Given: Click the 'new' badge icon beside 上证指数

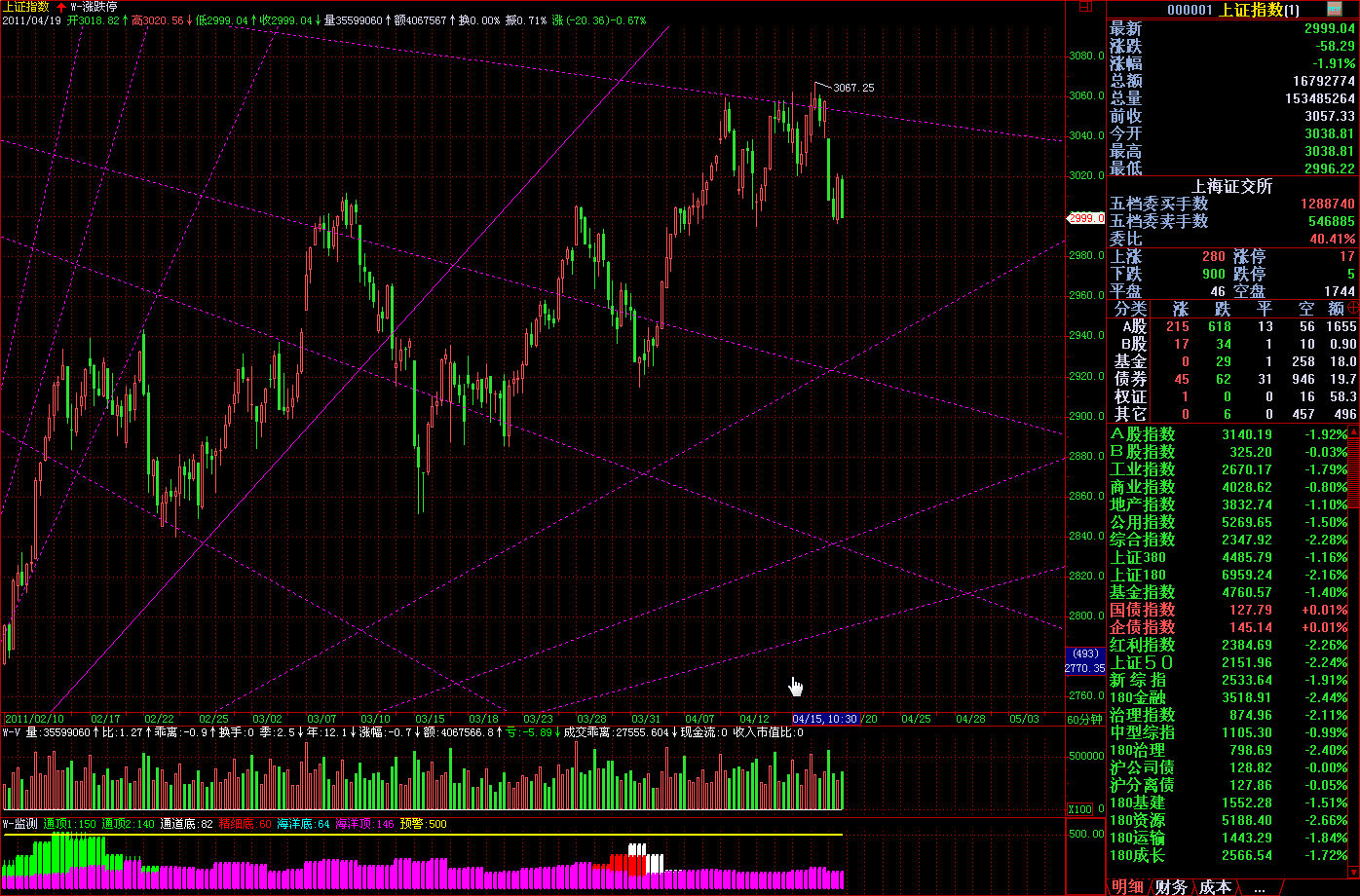Looking at the screenshot, I should (1335, 9).
